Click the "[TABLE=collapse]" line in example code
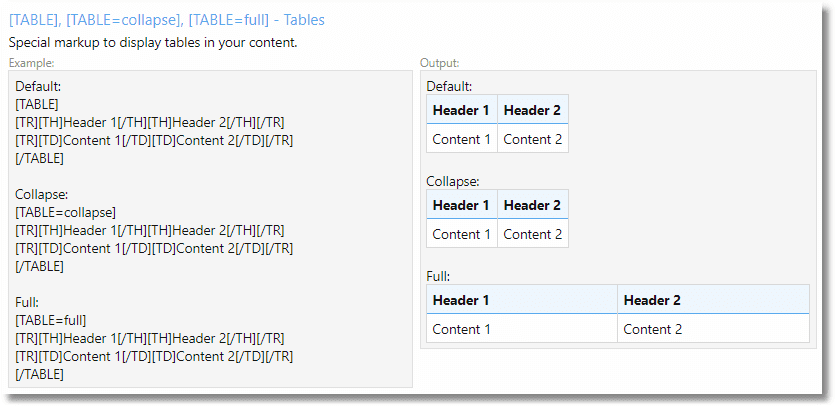This screenshot has width=836, height=408. pos(66,212)
